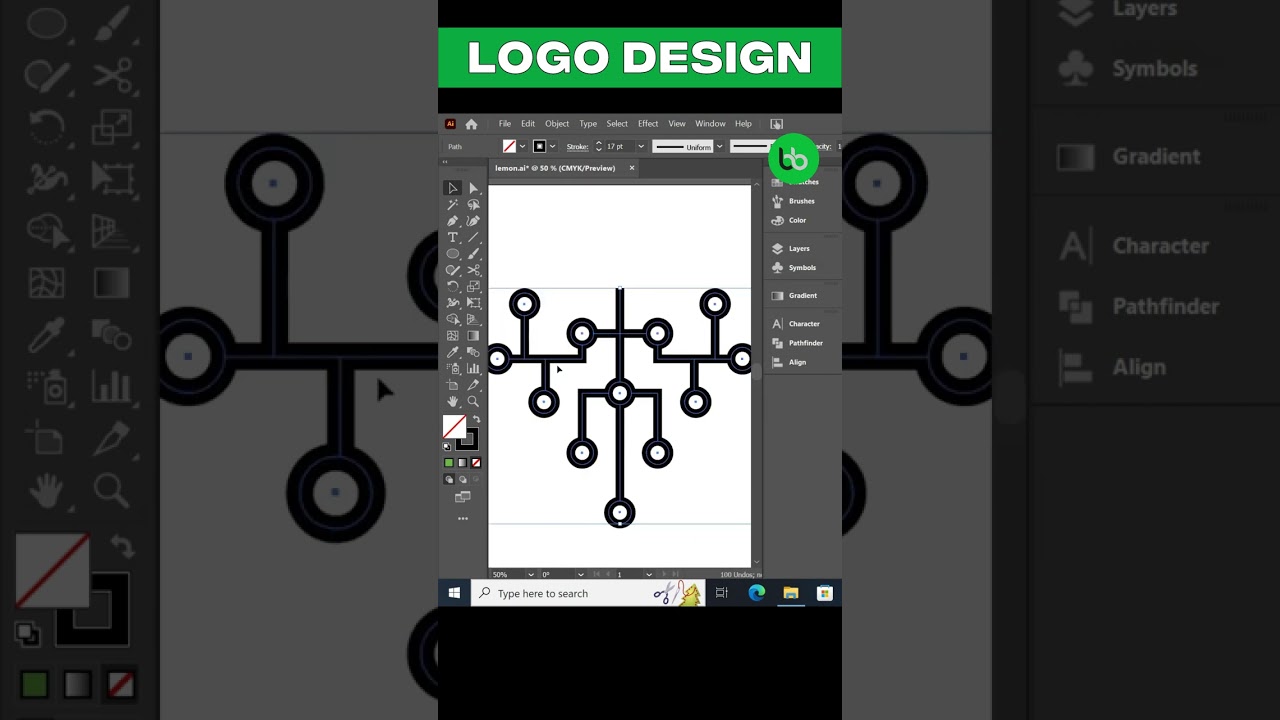1280x720 pixels.
Task: Select the Mesh tool
Action: (x=452, y=335)
